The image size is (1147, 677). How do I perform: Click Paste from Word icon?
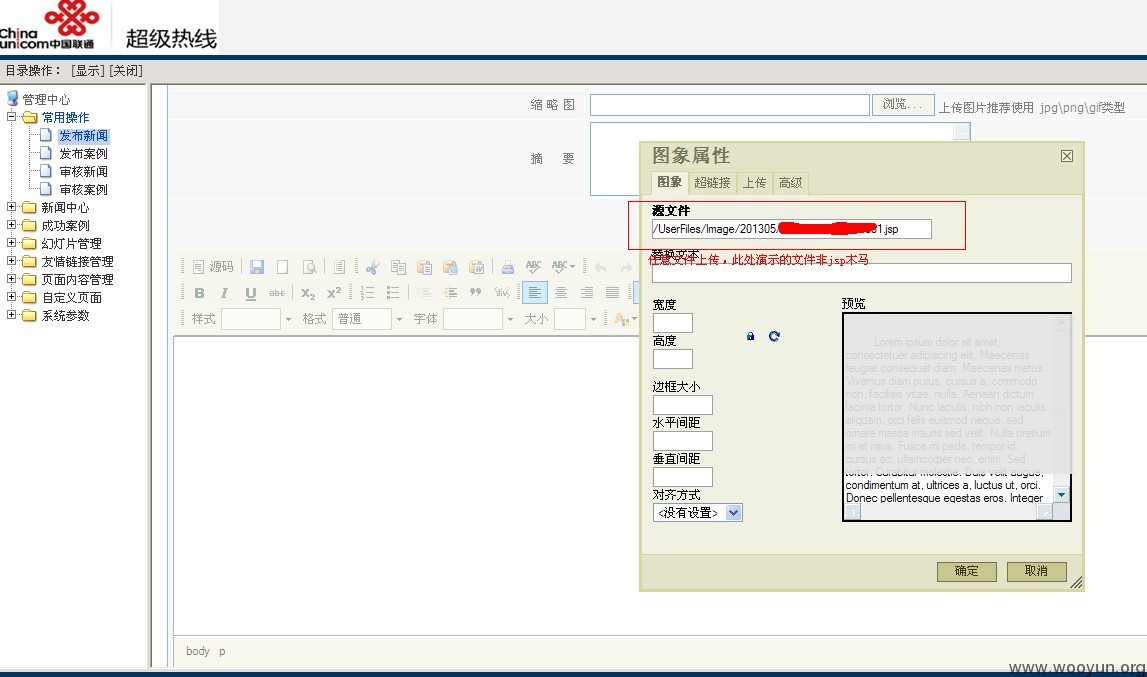point(477,267)
